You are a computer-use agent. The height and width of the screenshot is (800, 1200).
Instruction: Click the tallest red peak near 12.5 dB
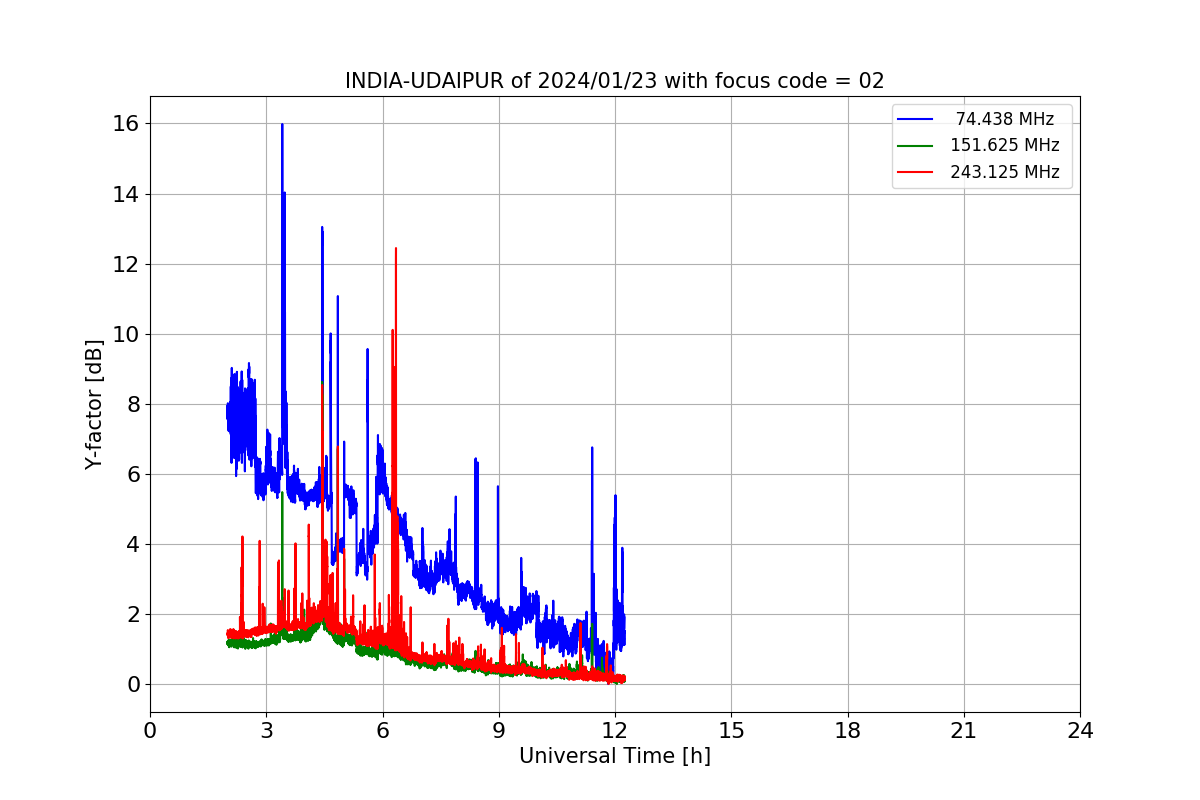396,250
